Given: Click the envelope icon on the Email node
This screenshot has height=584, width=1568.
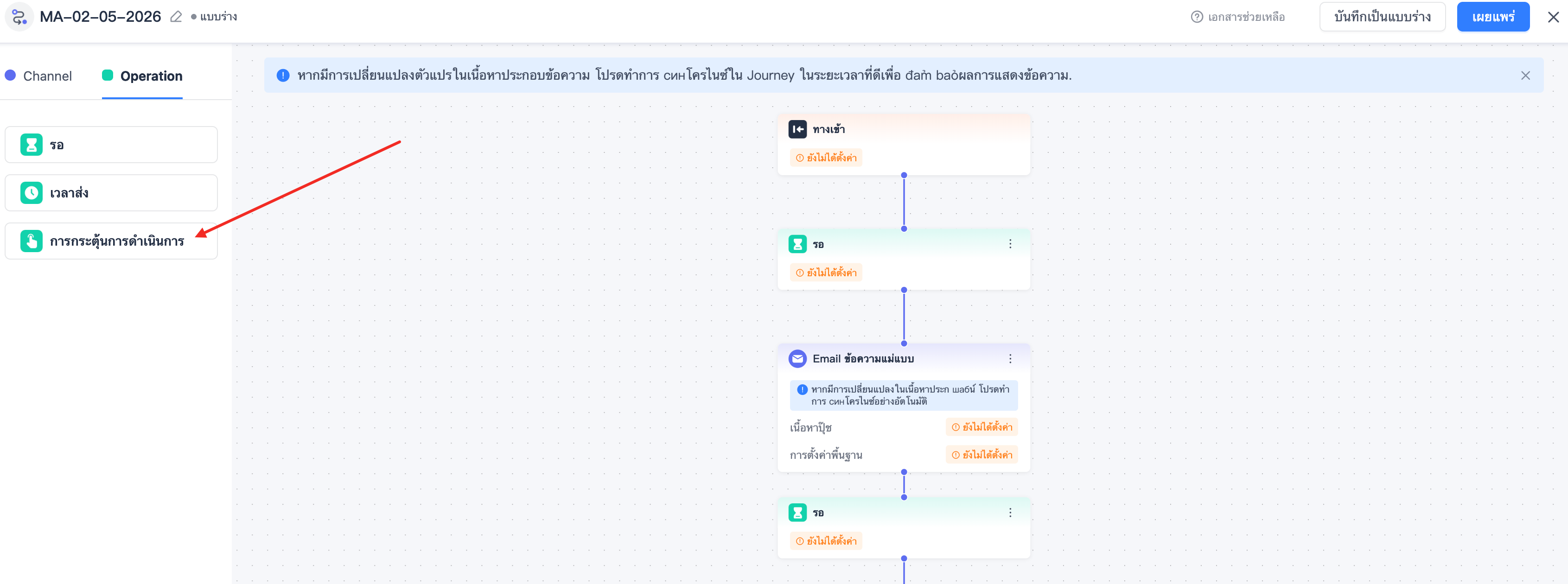Looking at the screenshot, I should coord(797,359).
